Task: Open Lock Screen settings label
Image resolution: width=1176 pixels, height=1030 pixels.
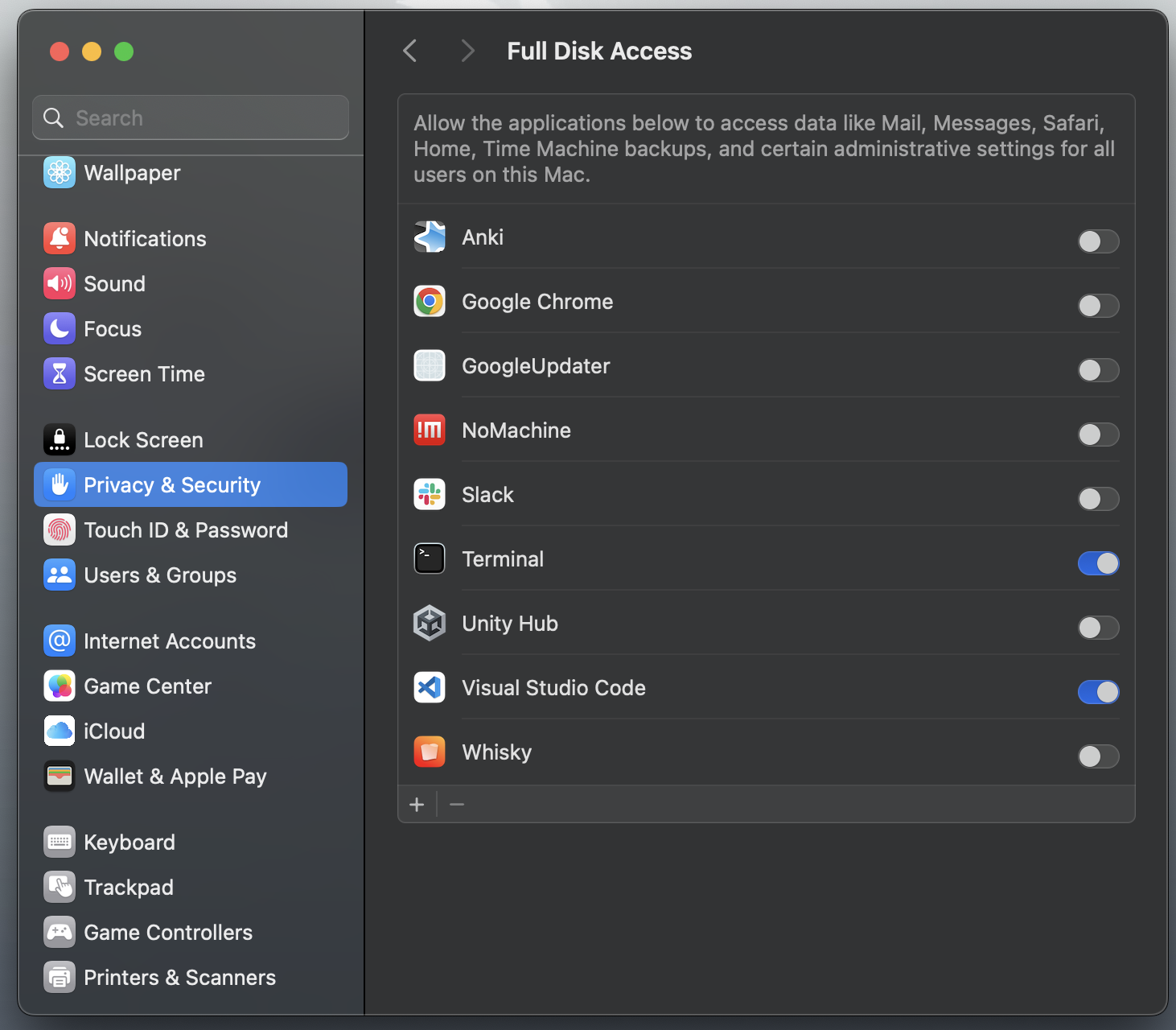Action: click(143, 439)
